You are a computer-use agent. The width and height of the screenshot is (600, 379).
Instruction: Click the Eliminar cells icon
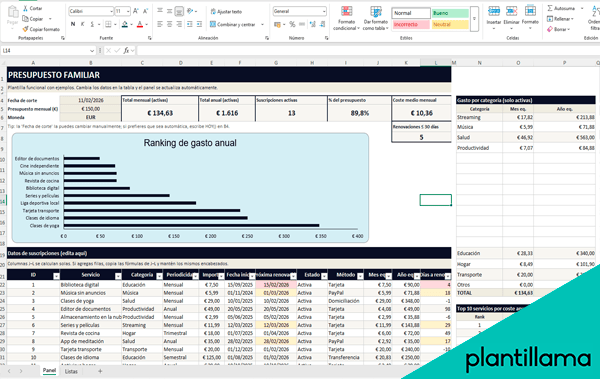[x=512, y=11]
